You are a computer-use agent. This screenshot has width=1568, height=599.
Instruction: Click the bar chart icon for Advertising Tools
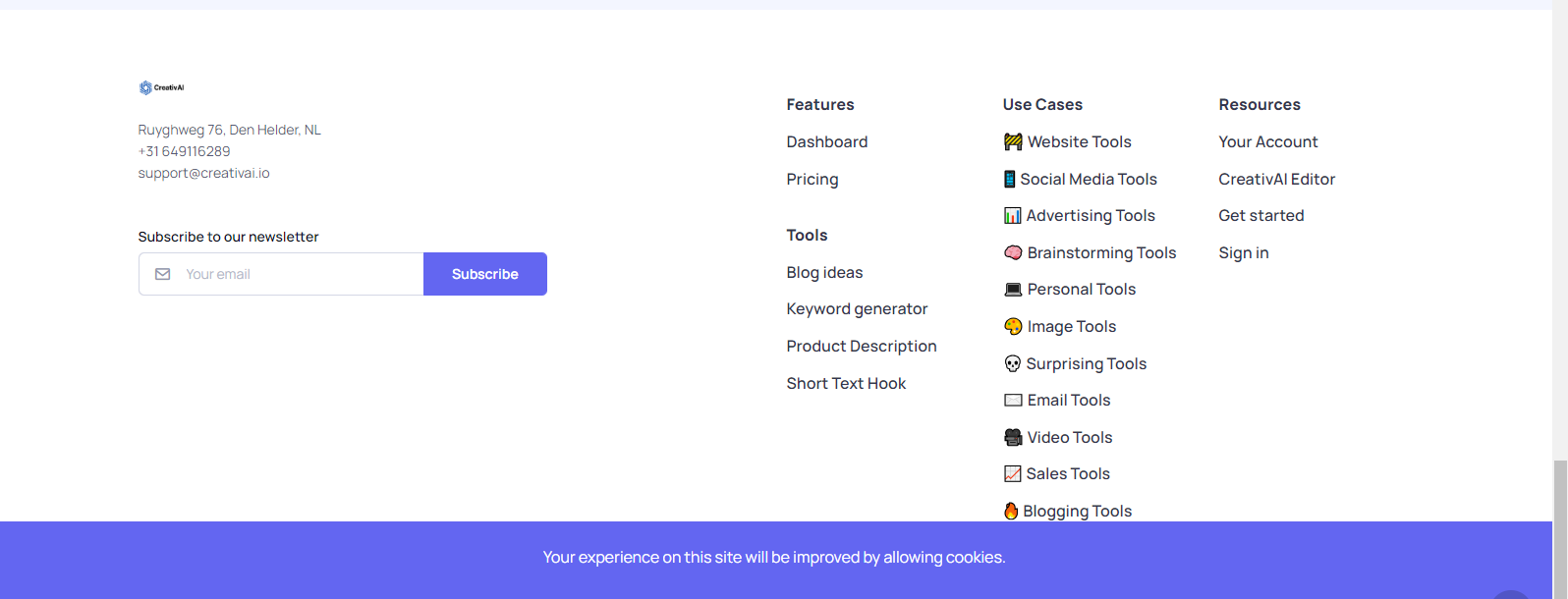(1012, 215)
